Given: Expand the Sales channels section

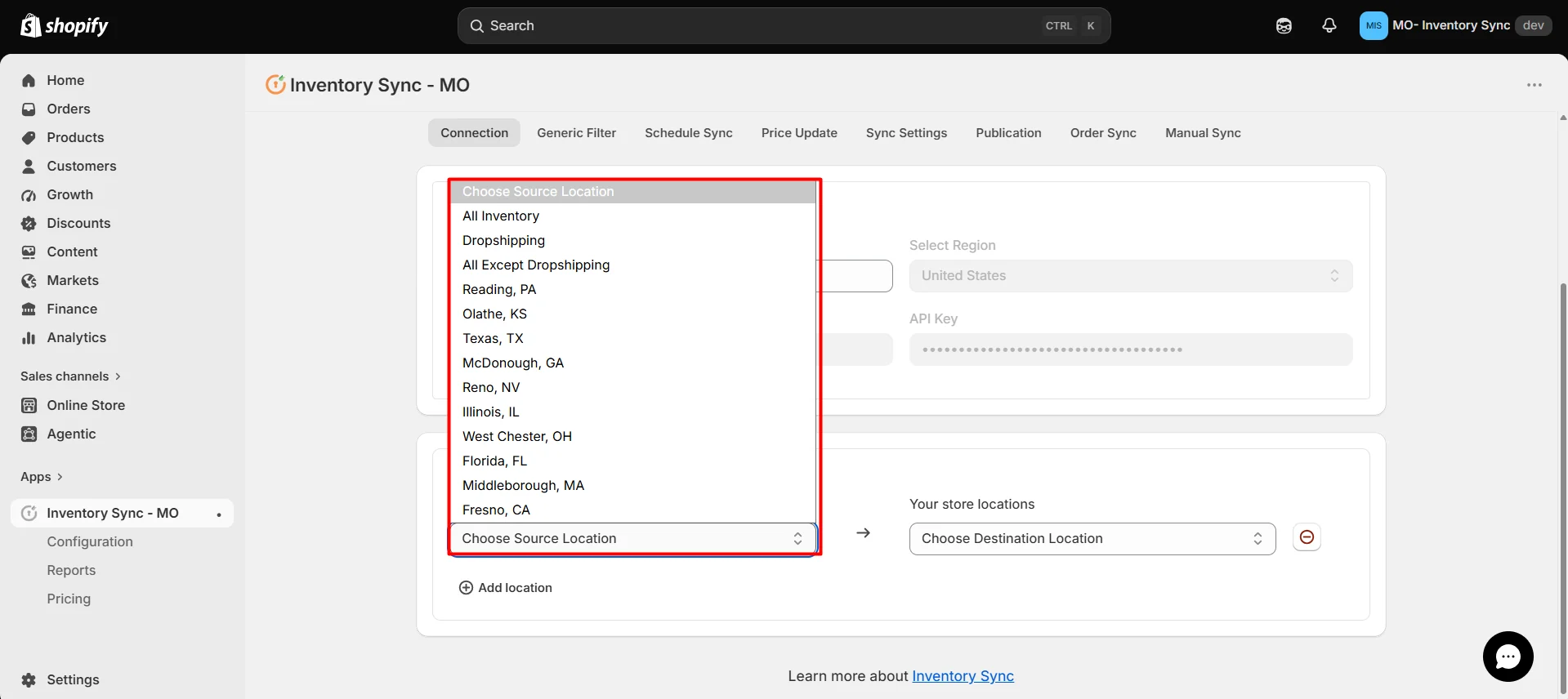Looking at the screenshot, I should [x=70, y=376].
